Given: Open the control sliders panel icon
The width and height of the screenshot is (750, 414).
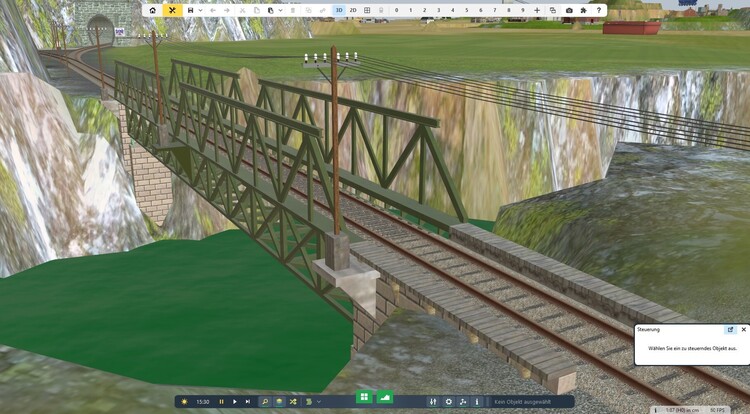Looking at the screenshot, I should coord(433,402).
